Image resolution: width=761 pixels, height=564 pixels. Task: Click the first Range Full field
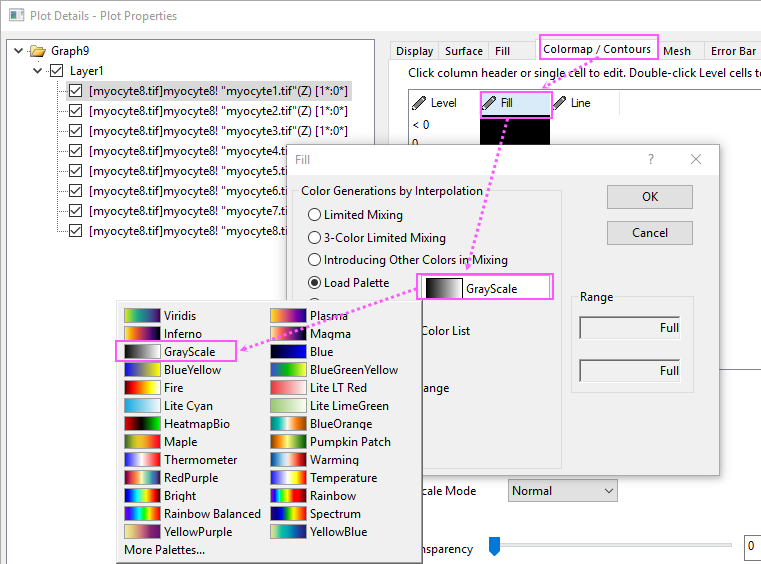click(629, 328)
